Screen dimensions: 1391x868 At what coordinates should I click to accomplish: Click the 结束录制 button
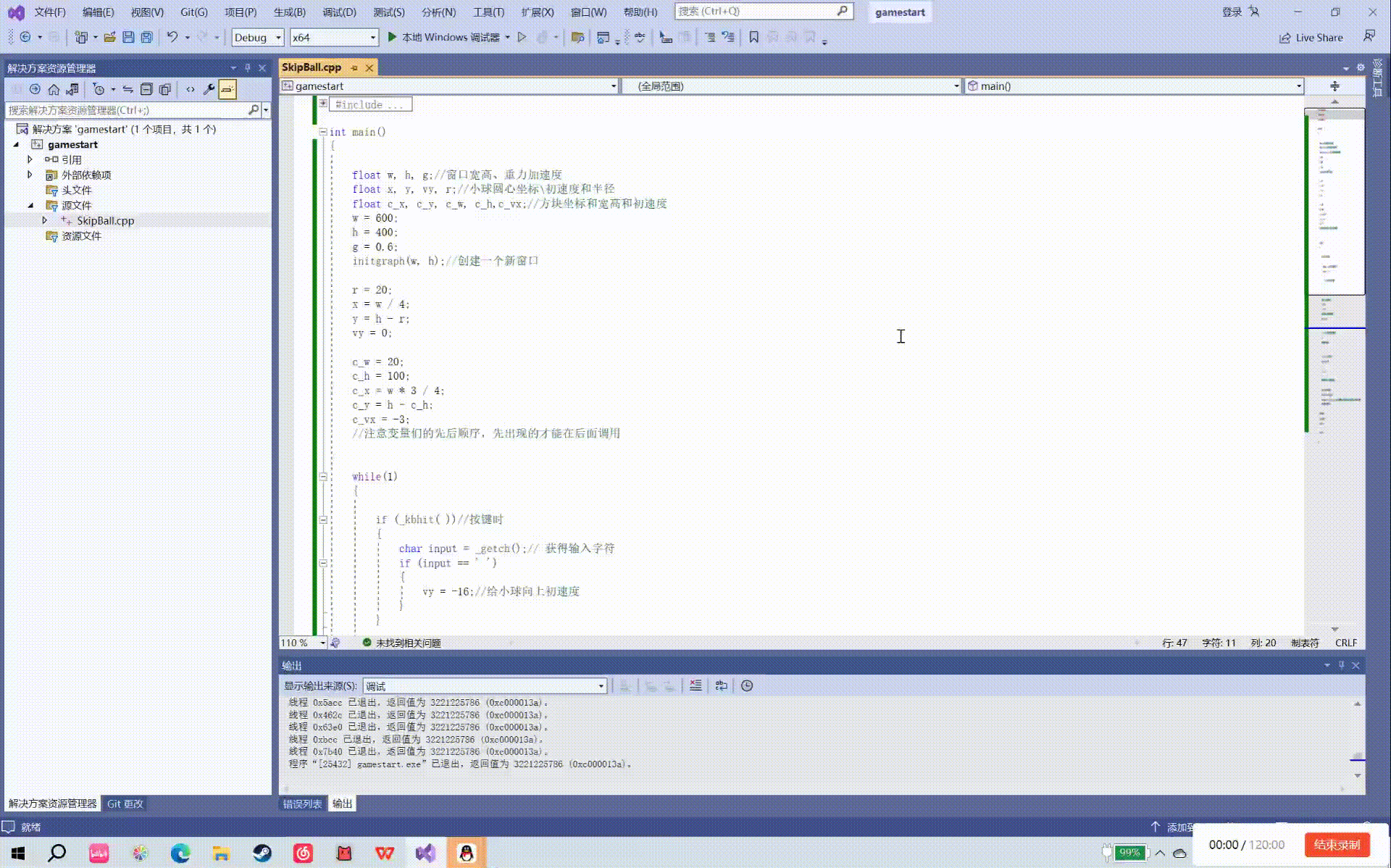point(1337,845)
